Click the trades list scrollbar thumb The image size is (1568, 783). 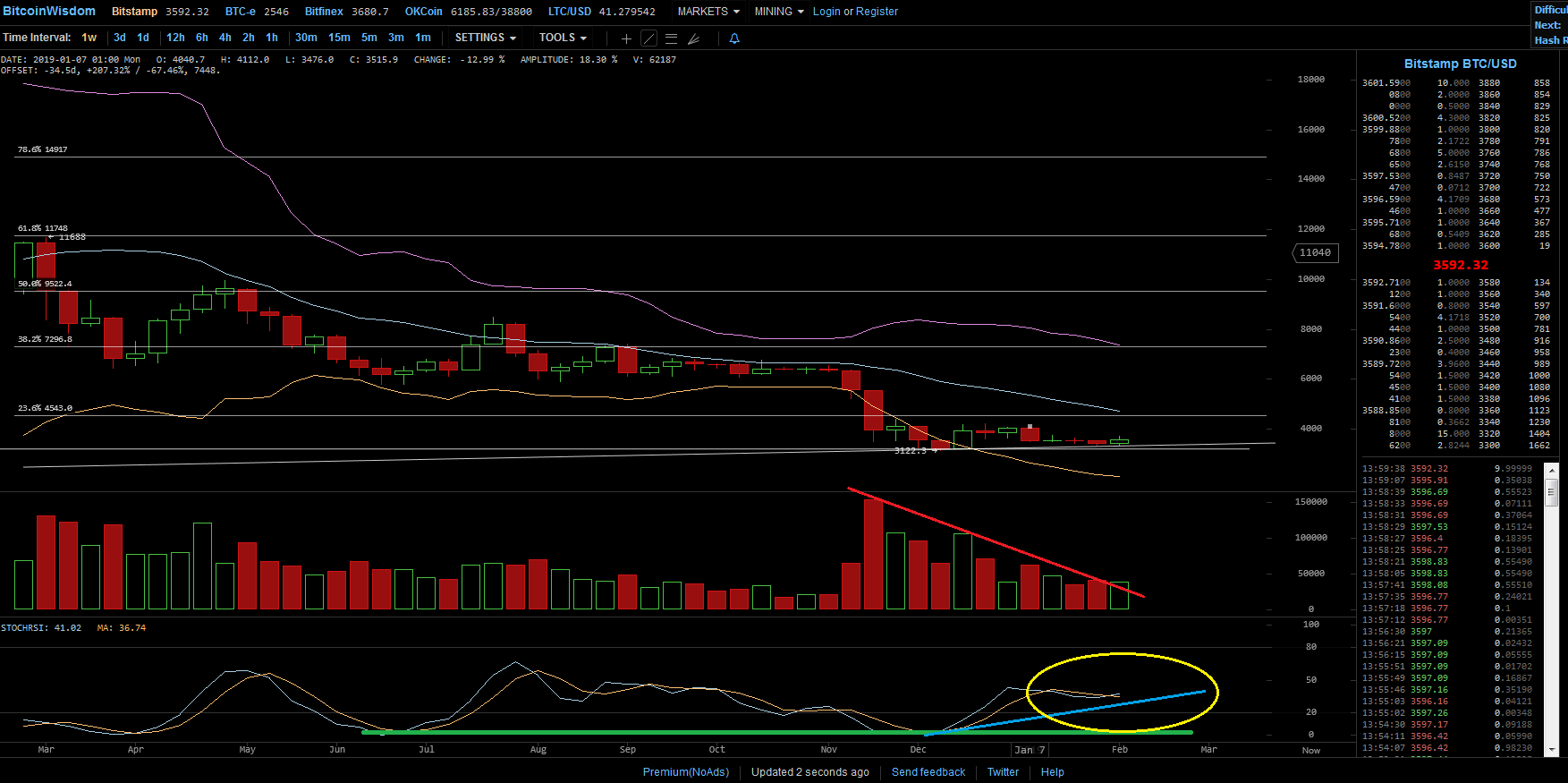coord(1552,491)
